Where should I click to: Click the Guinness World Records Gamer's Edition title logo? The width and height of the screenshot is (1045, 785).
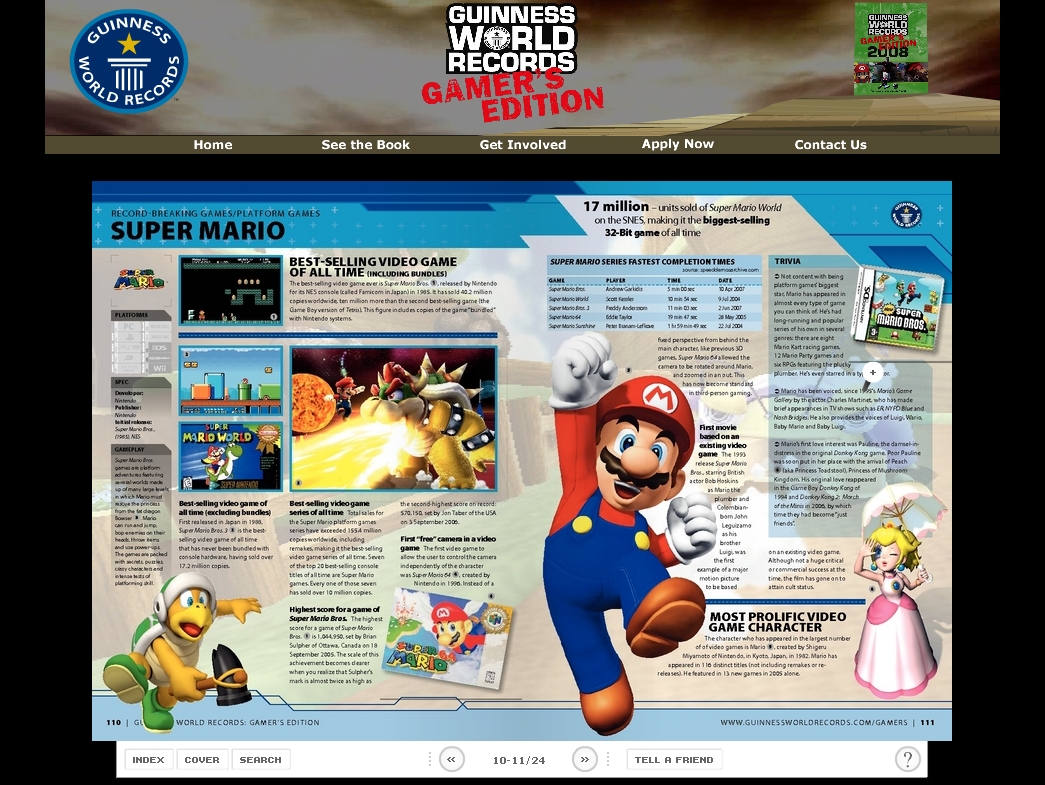coord(511,63)
